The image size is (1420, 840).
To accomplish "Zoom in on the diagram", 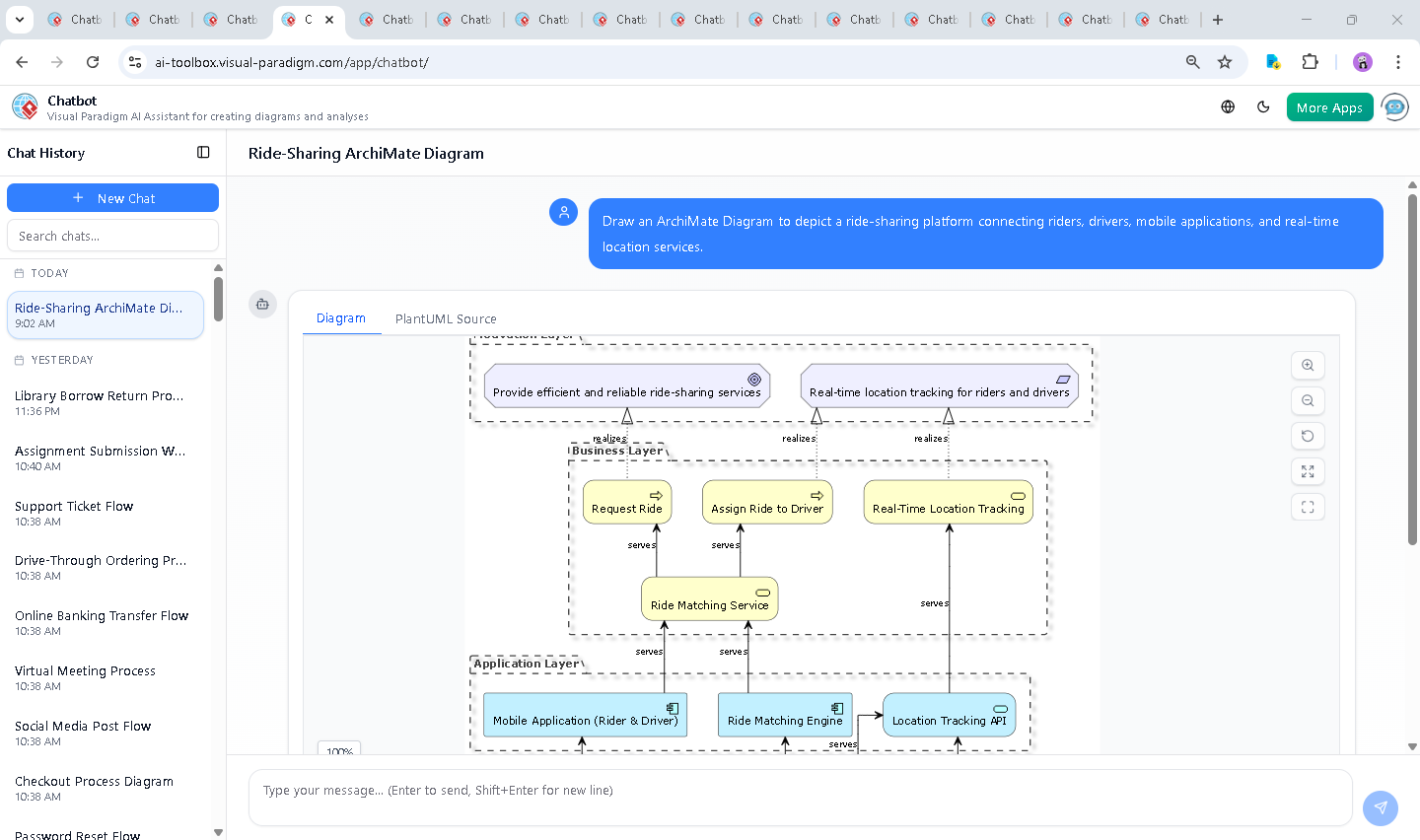I will tap(1308, 366).
